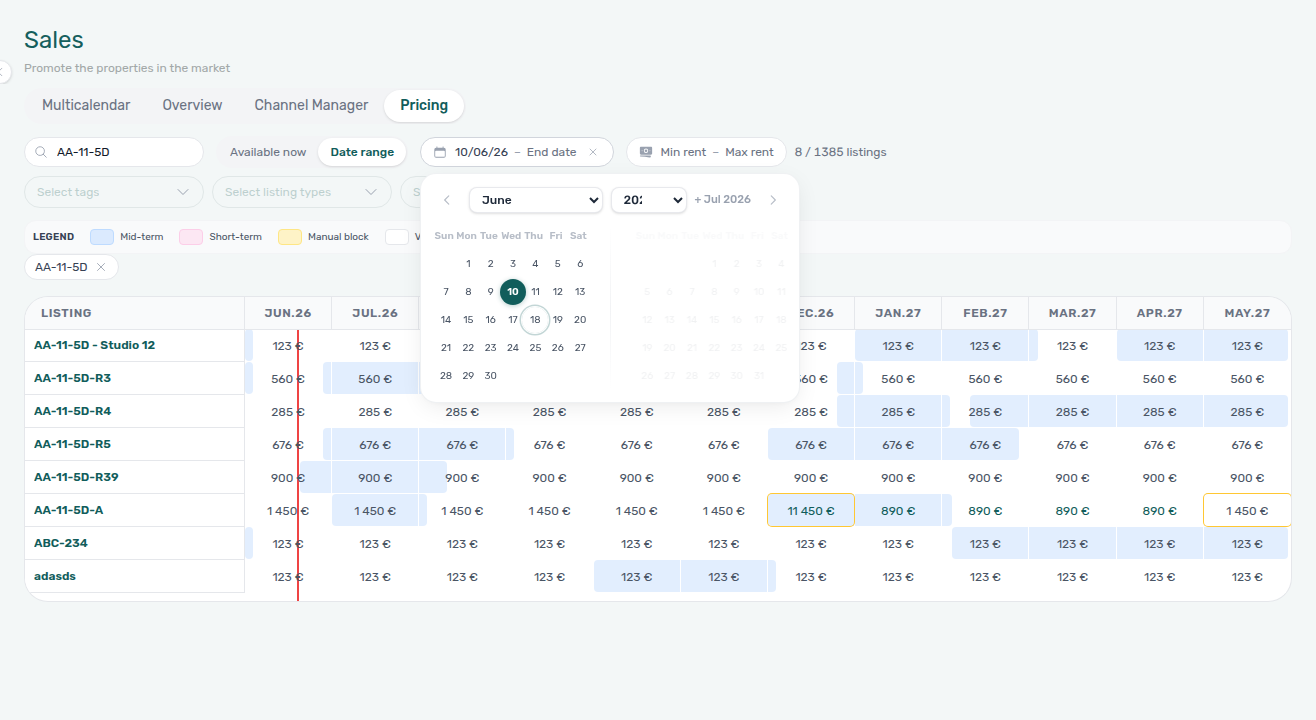Click the rent money icon
Viewport: 1316px width, 720px height.
(x=646, y=152)
